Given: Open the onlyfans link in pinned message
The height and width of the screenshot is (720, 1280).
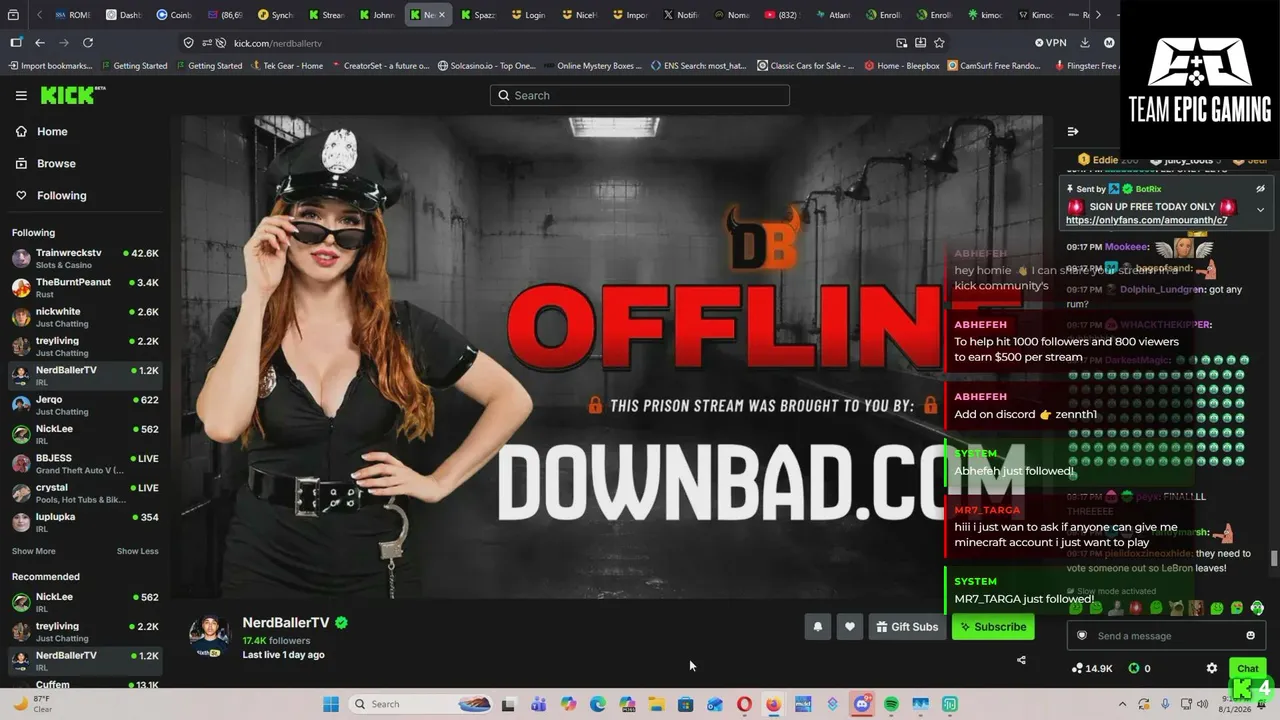Looking at the screenshot, I should [1146, 220].
